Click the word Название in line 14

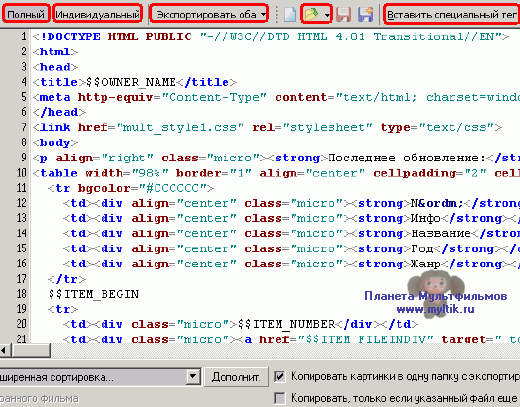coord(441,233)
